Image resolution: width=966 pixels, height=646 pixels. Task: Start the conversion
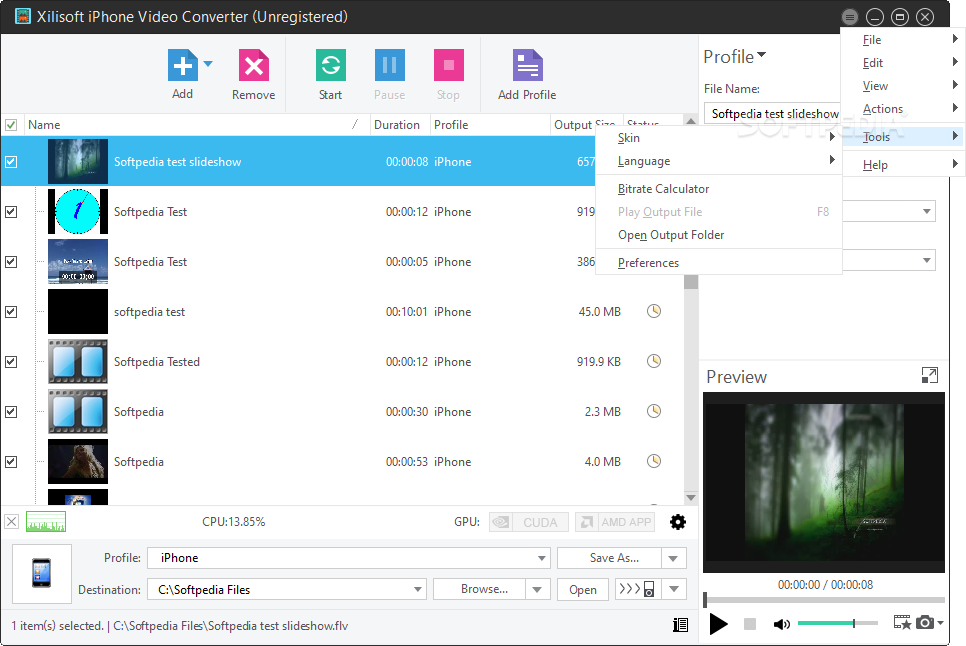coord(331,65)
